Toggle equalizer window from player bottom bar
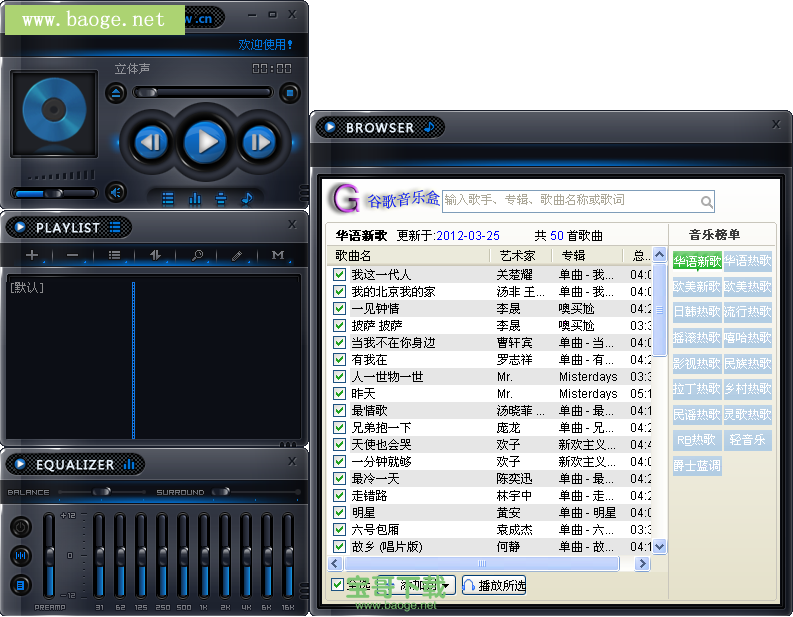Screen dimensions: 793x617 click(195, 199)
